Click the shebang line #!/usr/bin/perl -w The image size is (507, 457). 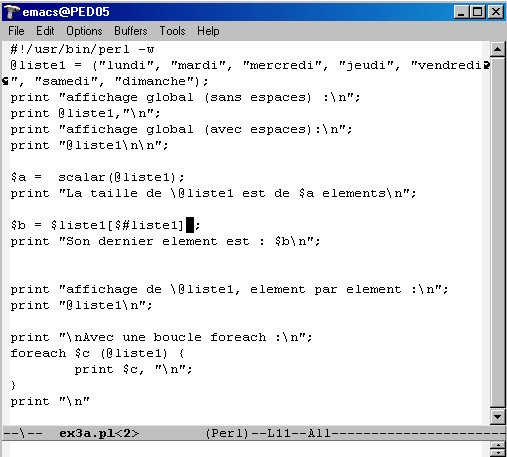pyautogui.click(x=82, y=49)
